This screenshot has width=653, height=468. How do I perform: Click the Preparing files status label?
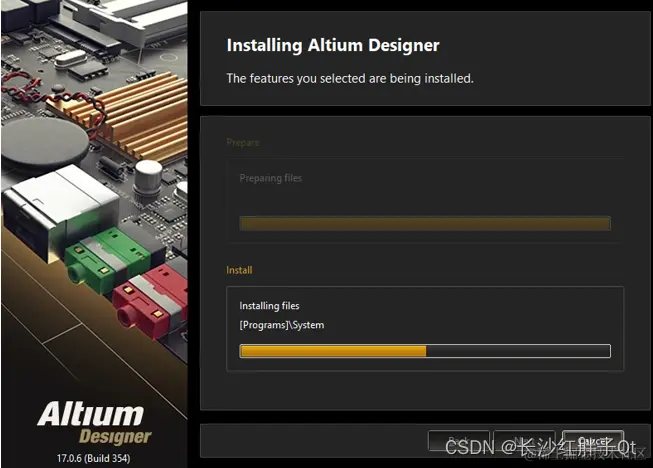[271, 178]
